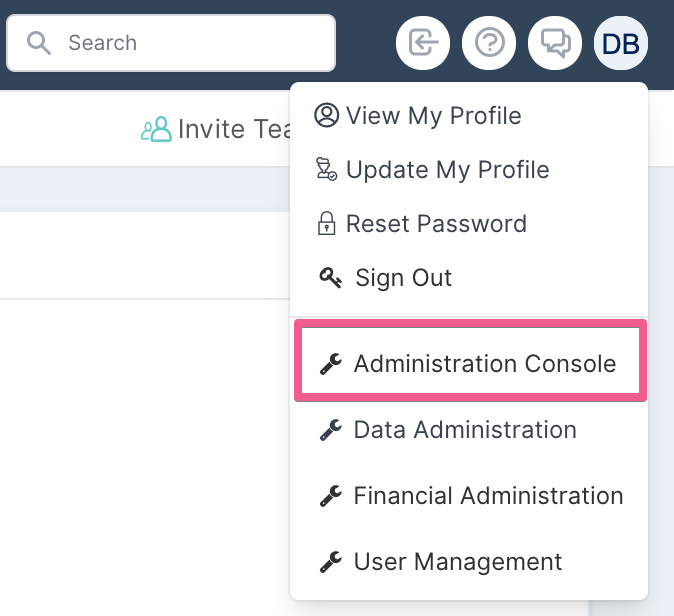Image resolution: width=674 pixels, height=616 pixels.
Task: Click the key icon beside Sign Out
Action: 331,277
